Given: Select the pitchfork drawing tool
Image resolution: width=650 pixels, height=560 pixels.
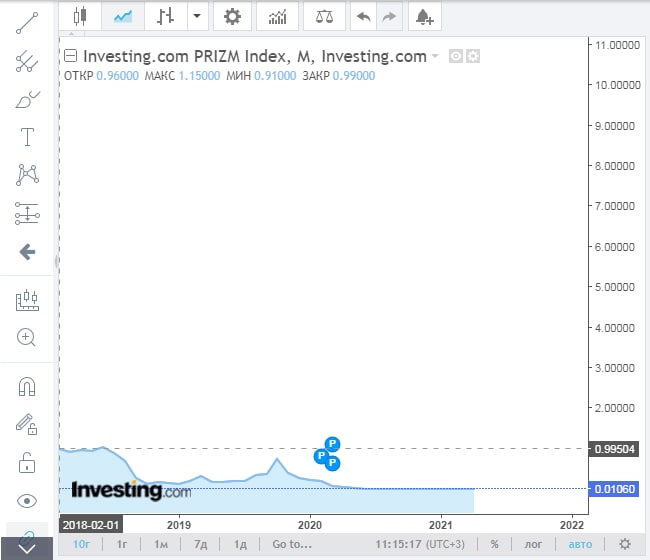Looking at the screenshot, I should click(x=27, y=61).
